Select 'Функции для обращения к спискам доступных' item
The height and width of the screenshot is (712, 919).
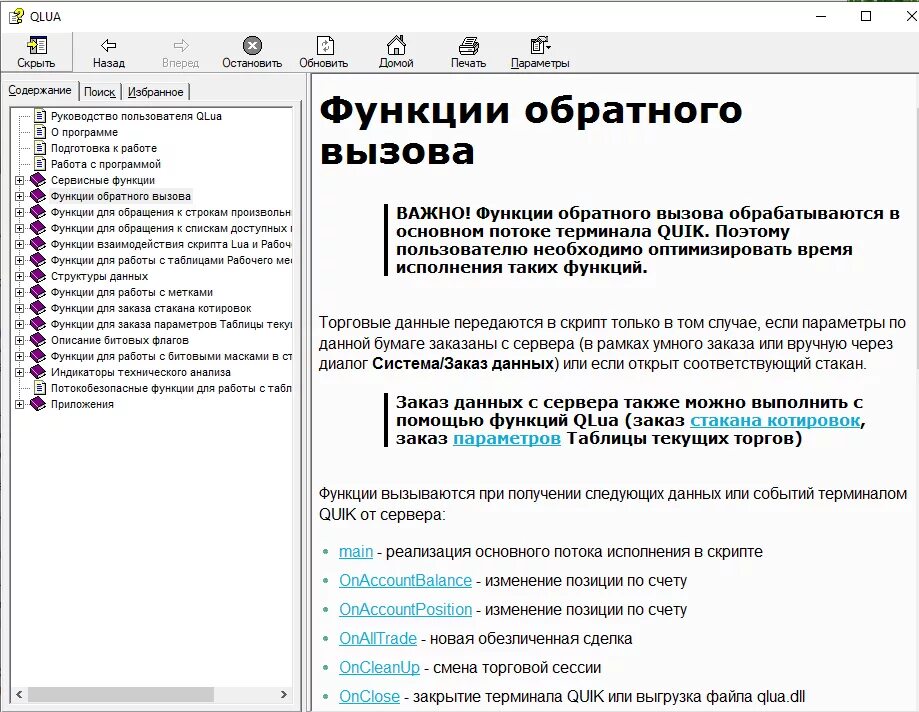pos(171,229)
